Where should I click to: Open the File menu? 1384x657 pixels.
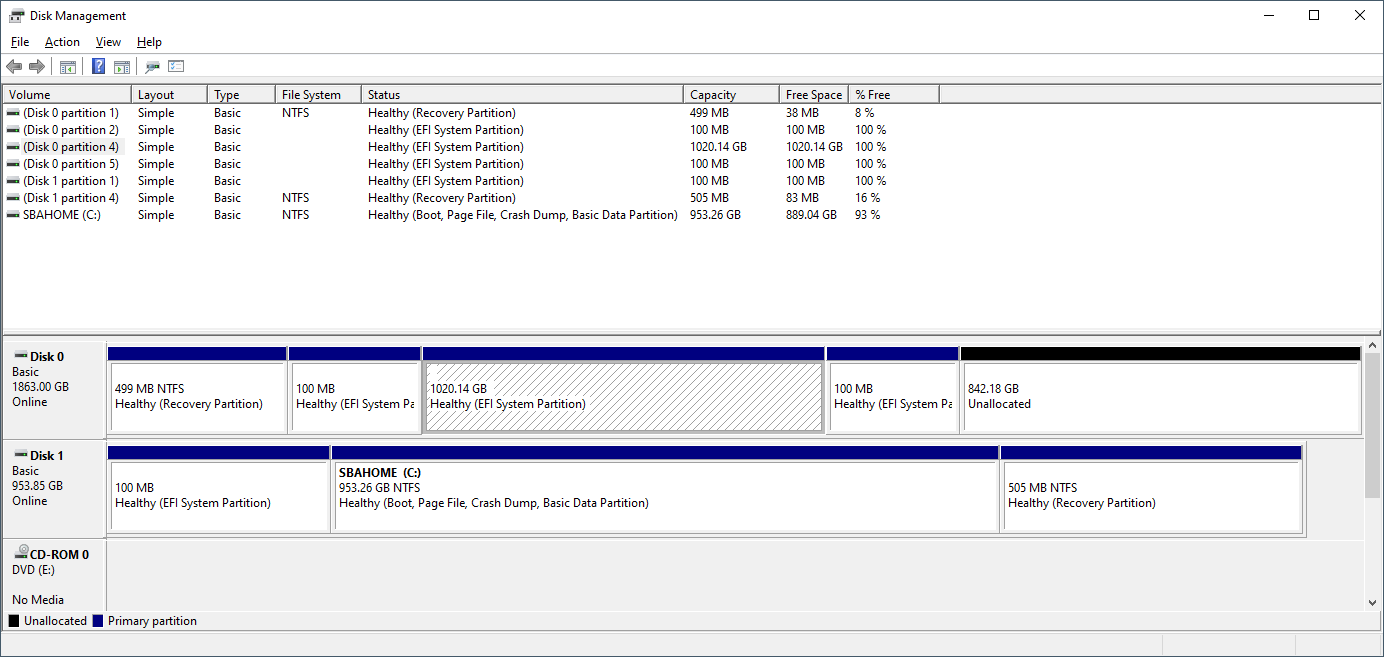(20, 42)
